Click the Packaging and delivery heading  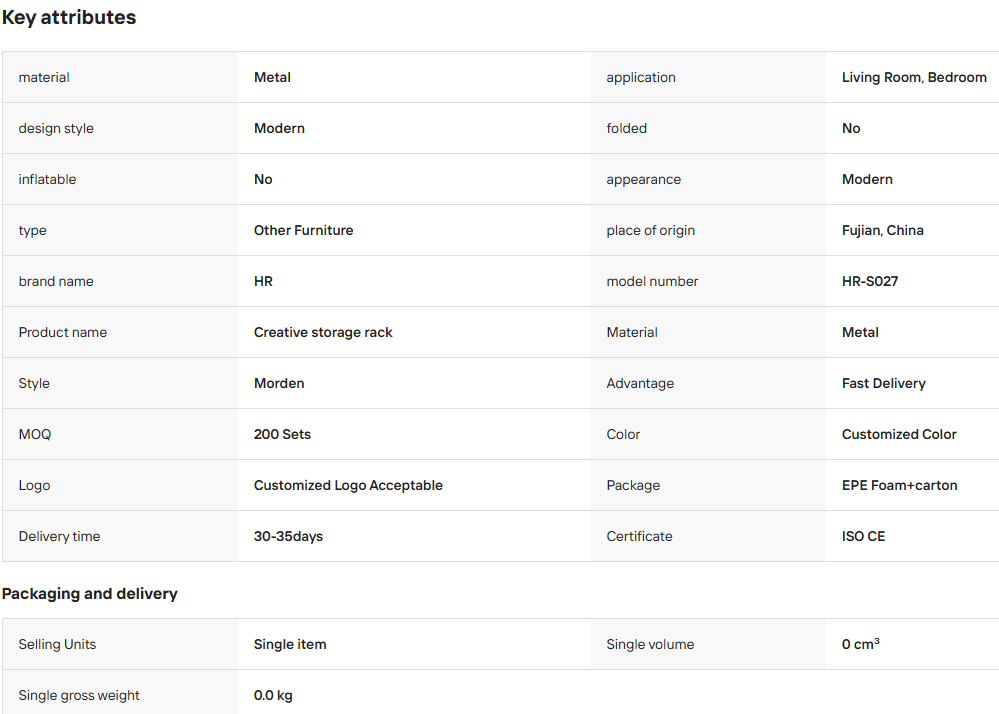[90, 594]
